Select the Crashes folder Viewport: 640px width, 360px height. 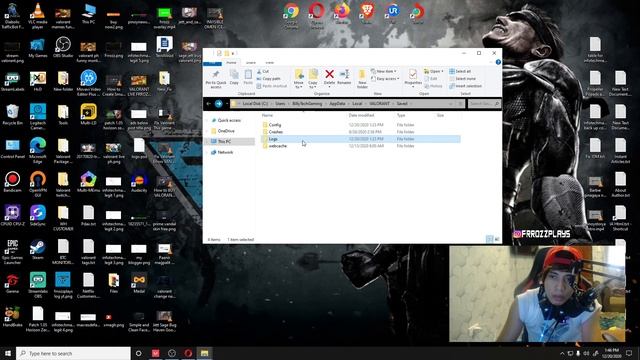276,132
